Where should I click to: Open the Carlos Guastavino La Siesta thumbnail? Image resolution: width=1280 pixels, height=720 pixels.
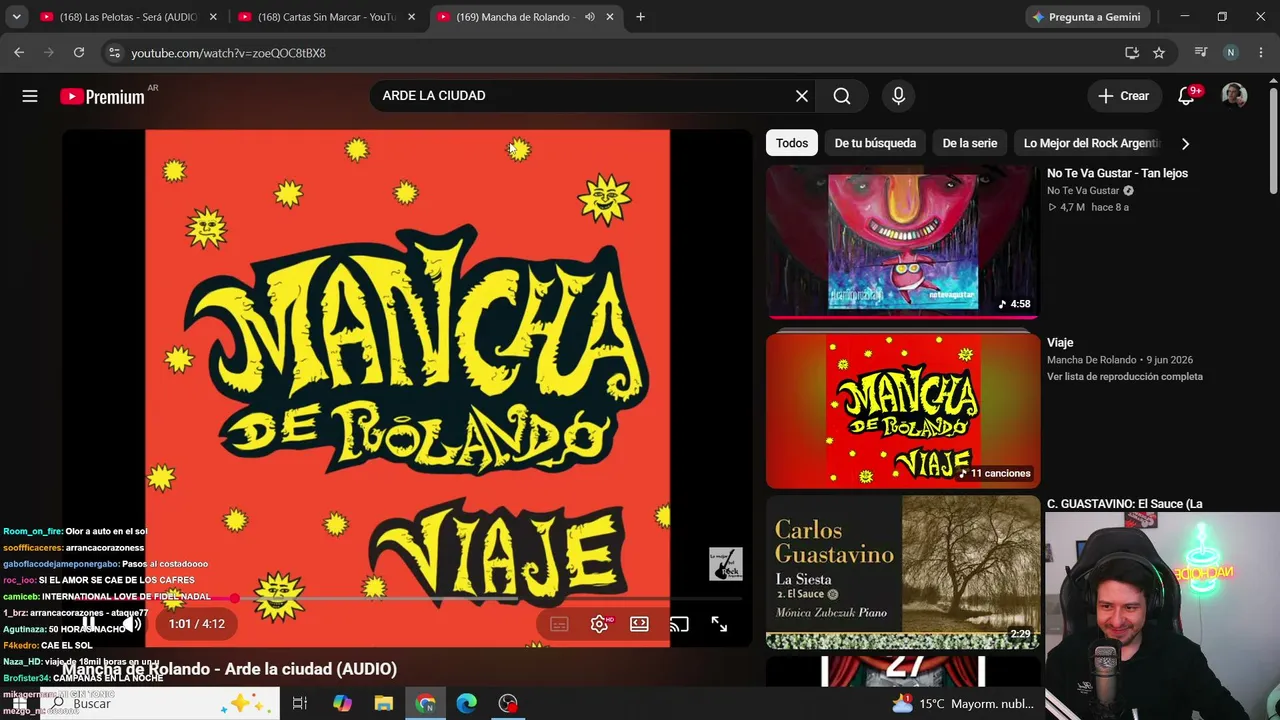(x=903, y=572)
